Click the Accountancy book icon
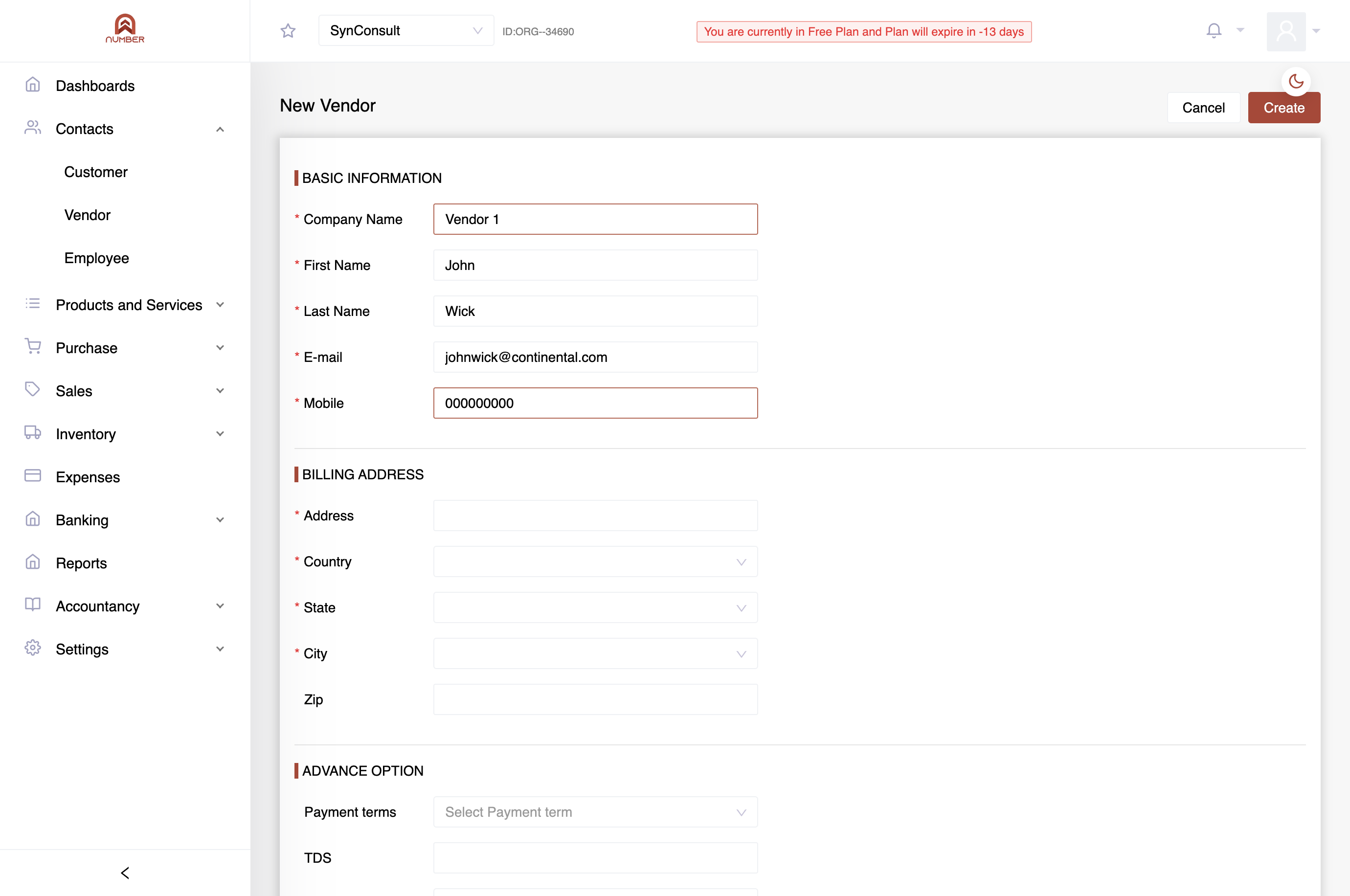Viewport: 1350px width, 896px height. [33, 605]
